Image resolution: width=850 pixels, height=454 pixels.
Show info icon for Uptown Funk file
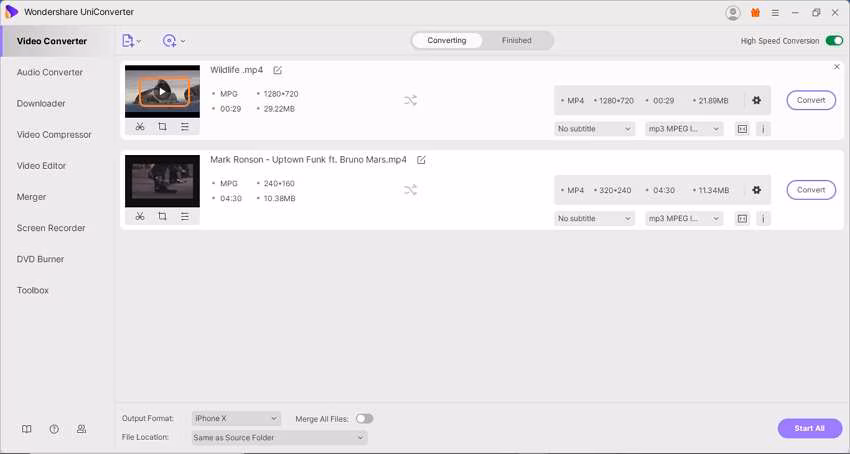click(763, 219)
